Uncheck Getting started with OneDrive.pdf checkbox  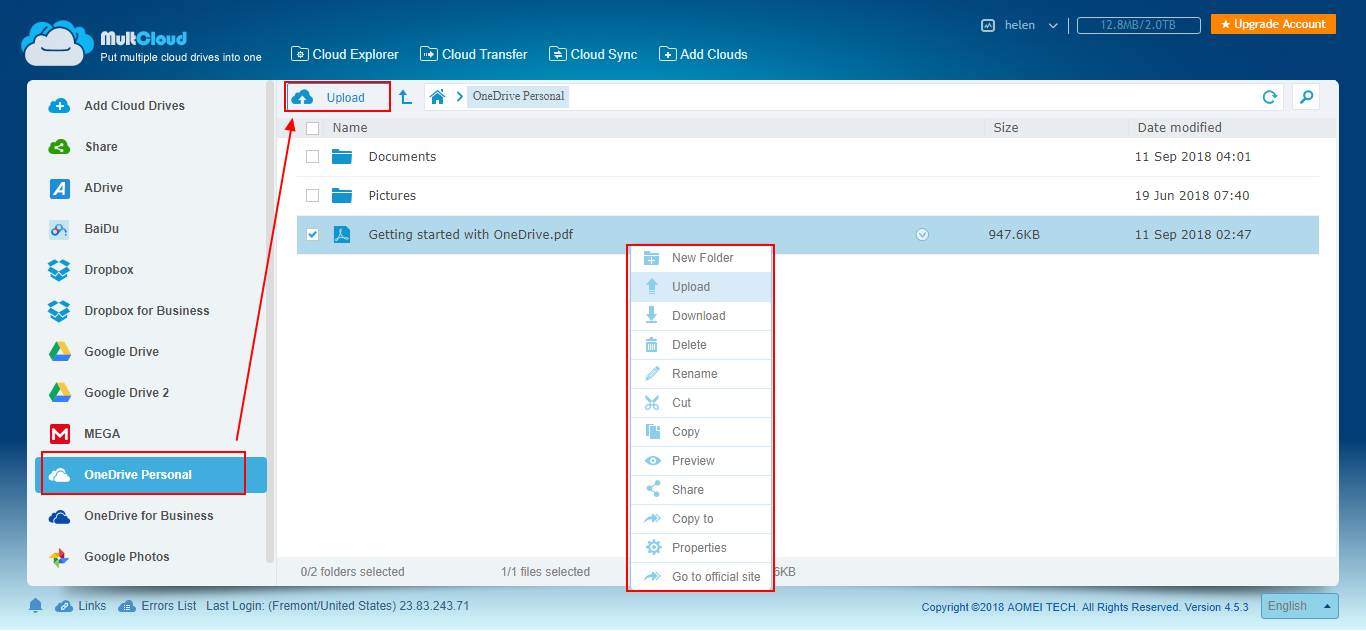pos(313,235)
